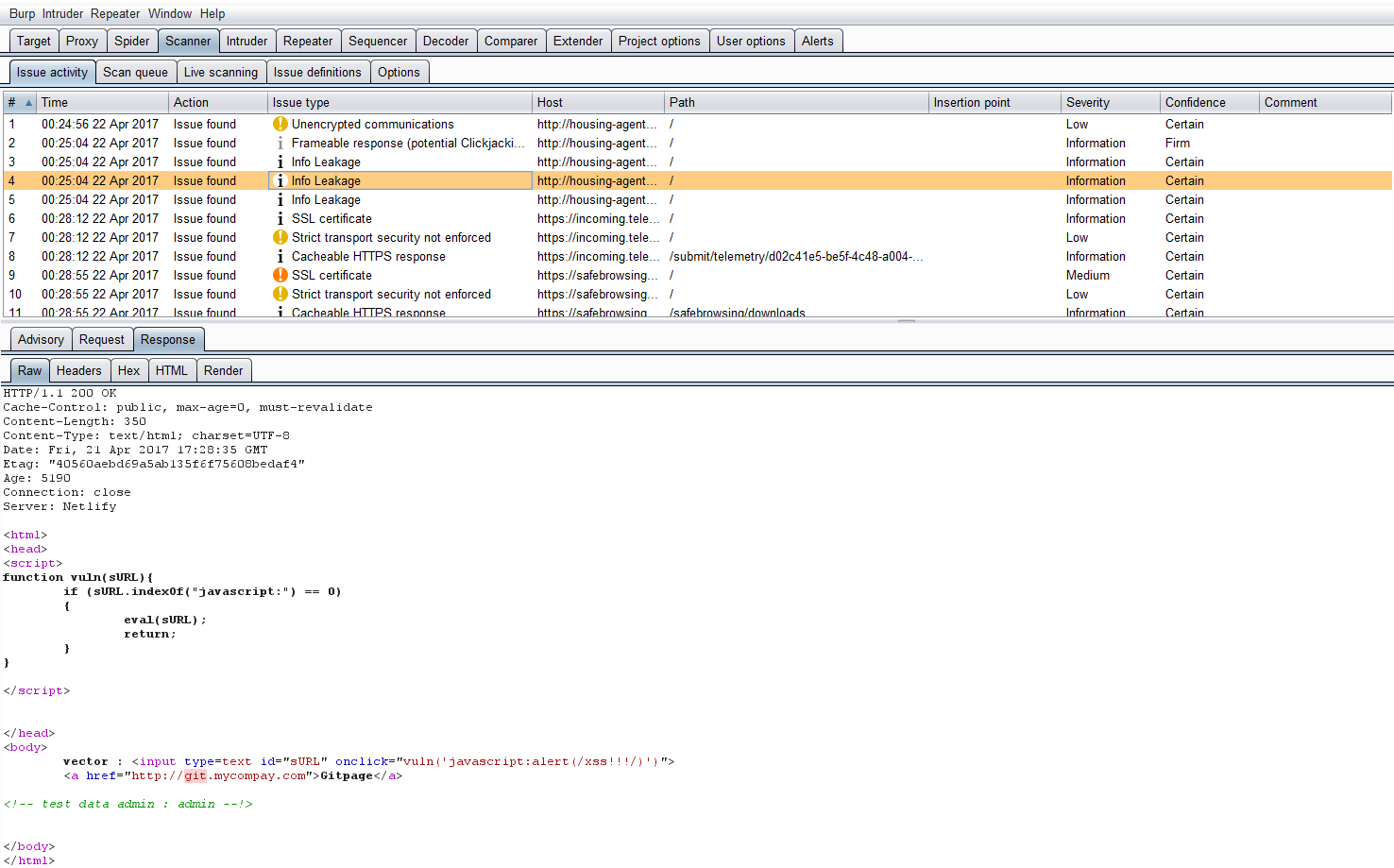The width and height of the screenshot is (1394, 868).
Task: Click the Firm confidence cell
Action: point(1178,143)
